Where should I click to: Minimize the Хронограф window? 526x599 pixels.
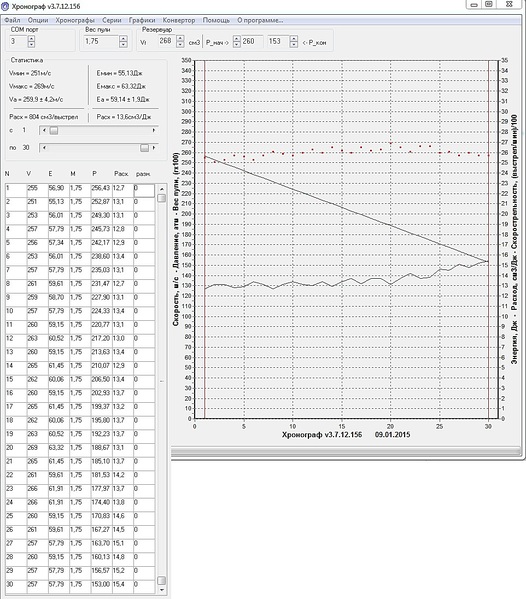point(474,5)
